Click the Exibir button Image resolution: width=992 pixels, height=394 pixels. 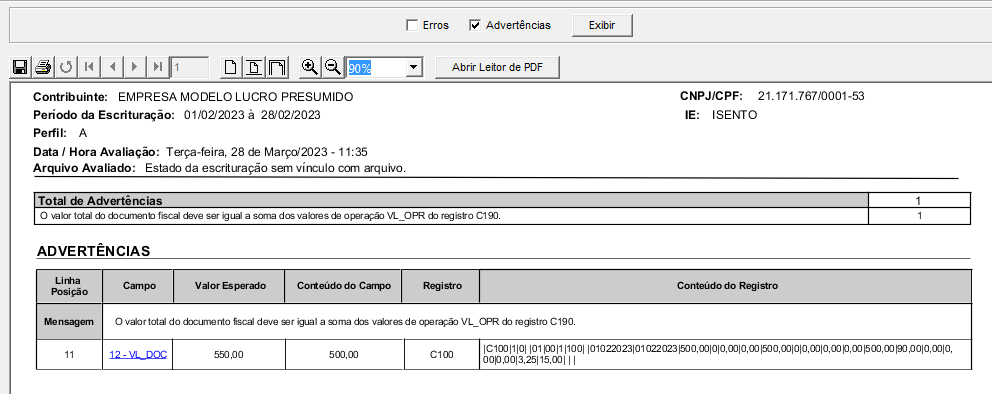pos(602,25)
